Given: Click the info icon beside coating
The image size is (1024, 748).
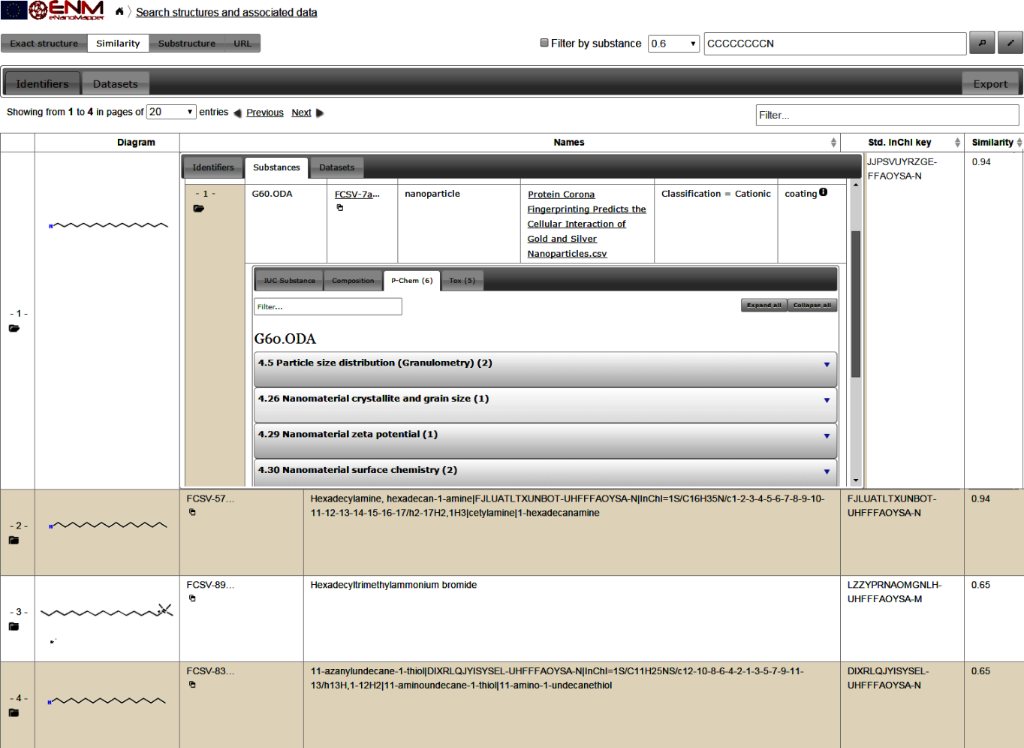Looking at the screenshot, I should [823, 193].
